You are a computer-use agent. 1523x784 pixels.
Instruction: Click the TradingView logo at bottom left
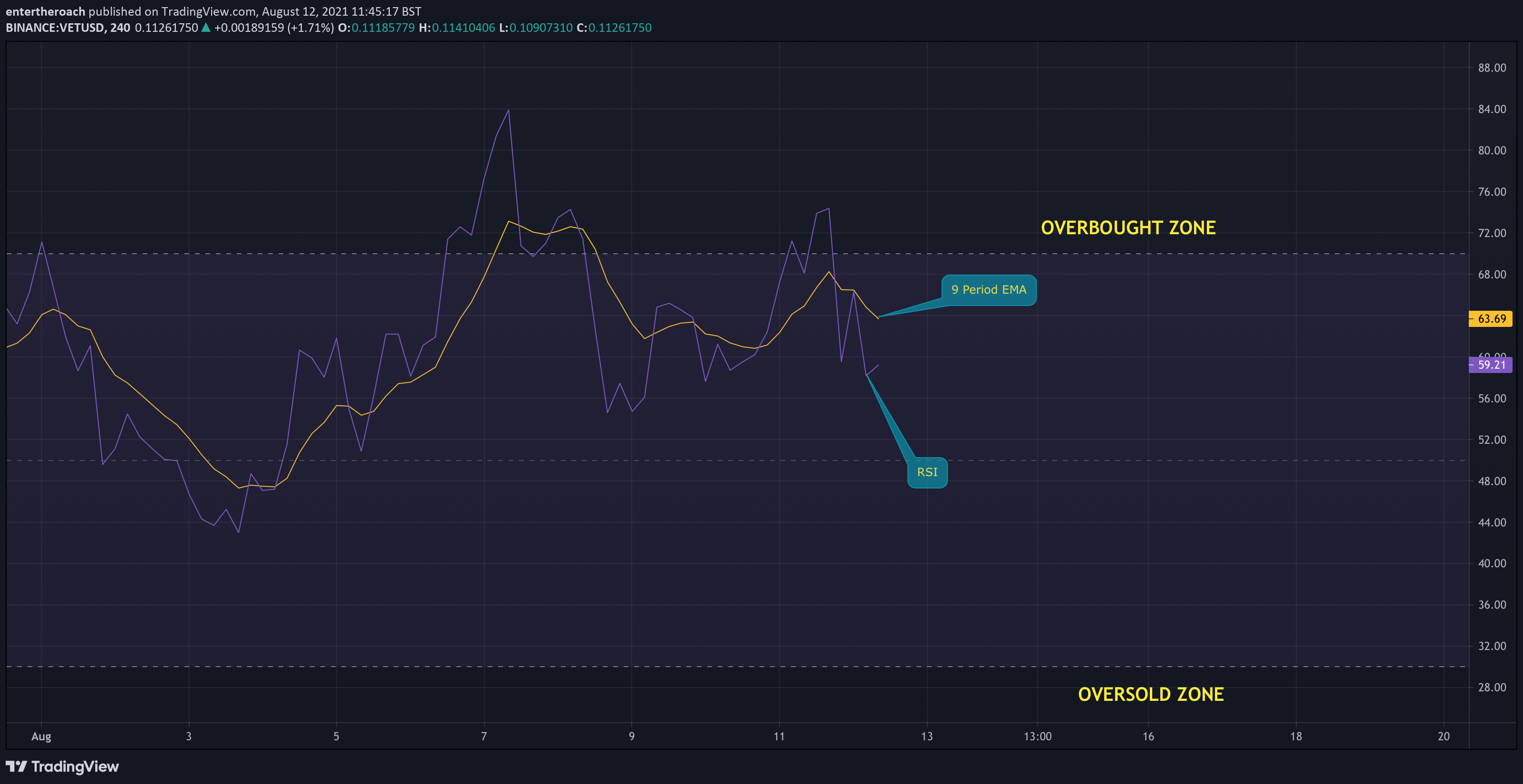click(x=62, y=766)
